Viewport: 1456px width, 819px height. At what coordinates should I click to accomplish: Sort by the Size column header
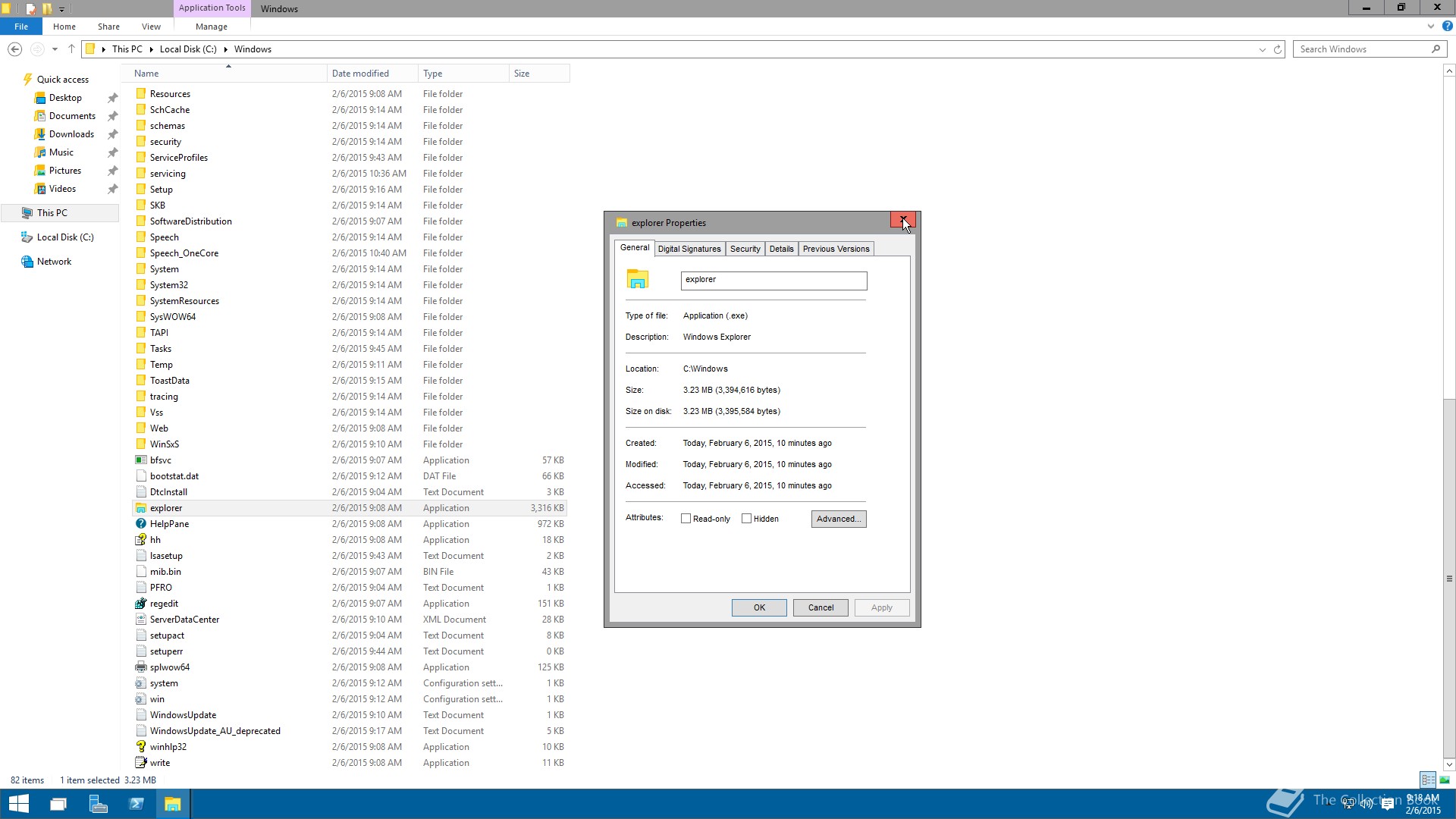pos(539,74)
